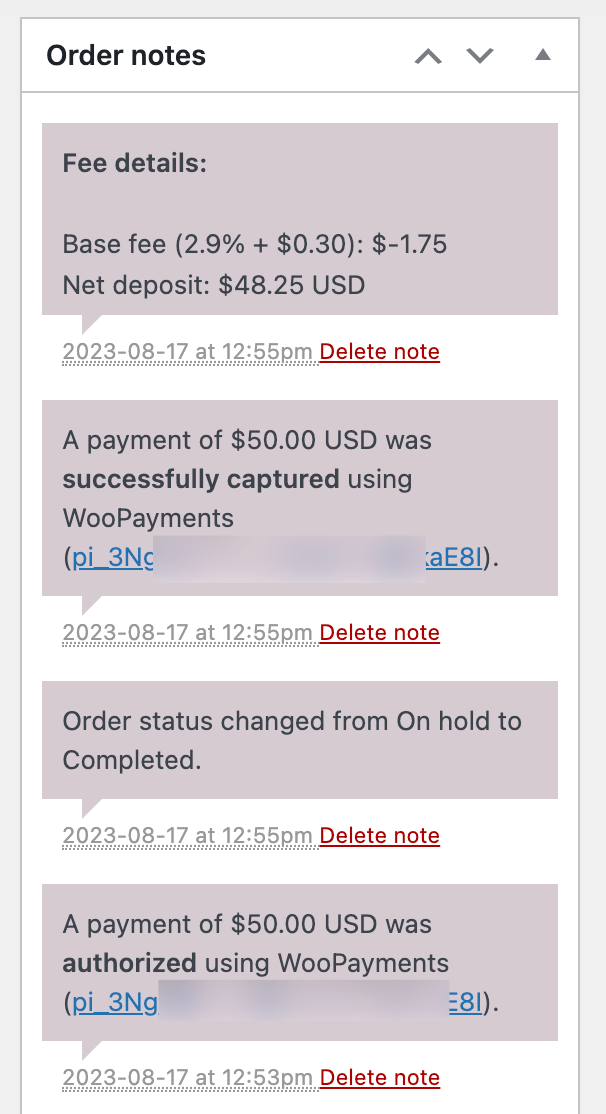606x1114 pixels.
Task: Move the Order notes panel down
Action: (x=479, y=56)
